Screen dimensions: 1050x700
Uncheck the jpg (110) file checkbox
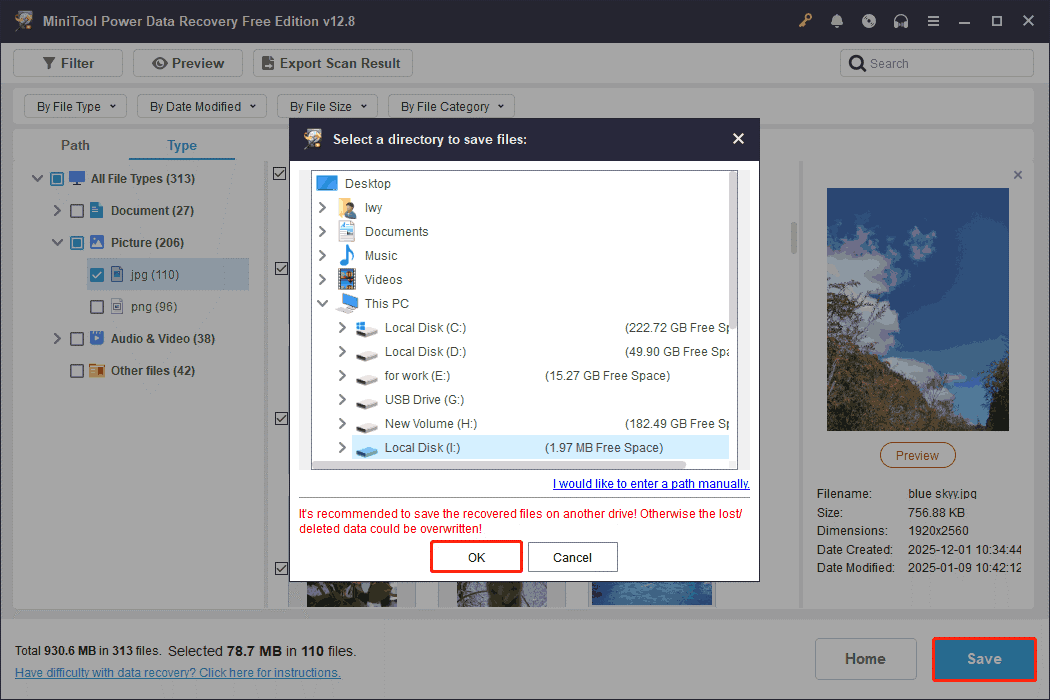[x=97, y=274]
